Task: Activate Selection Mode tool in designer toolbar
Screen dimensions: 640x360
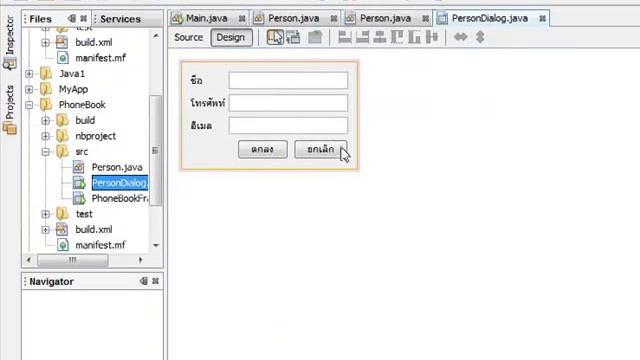Action: tap(275, 37)
